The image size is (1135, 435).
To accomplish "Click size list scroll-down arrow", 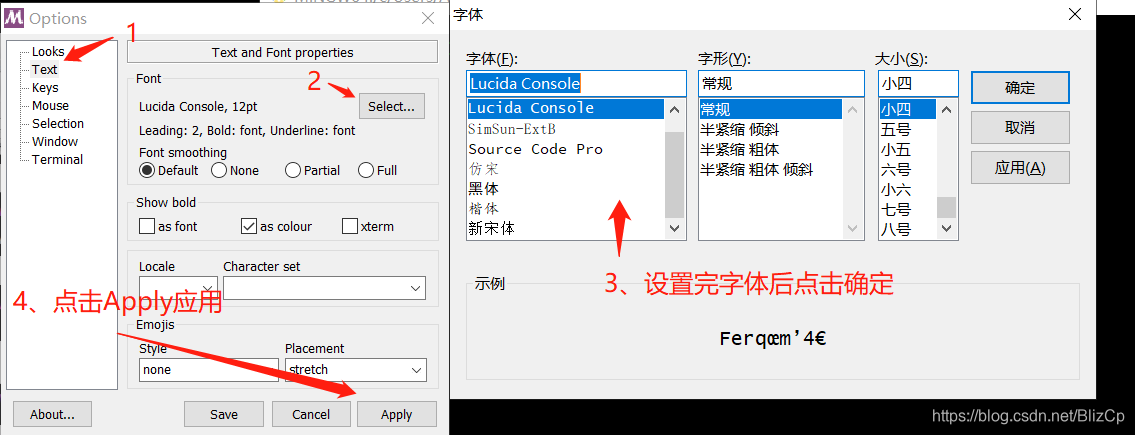I will [947, 229].
